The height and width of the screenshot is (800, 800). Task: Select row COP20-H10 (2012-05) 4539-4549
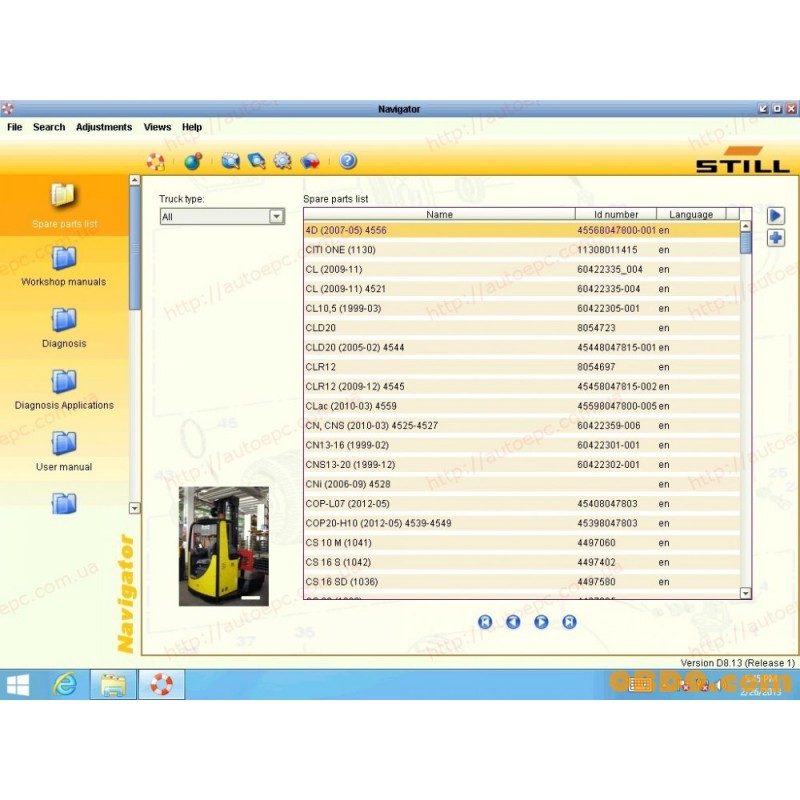pos(521,523)
